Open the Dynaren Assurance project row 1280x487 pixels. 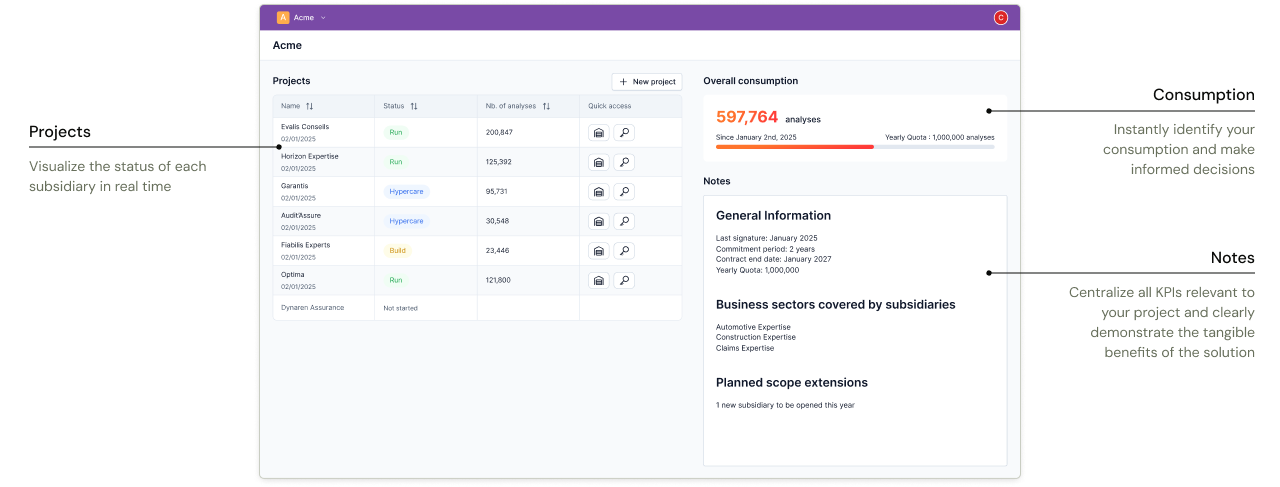(477, 308)
